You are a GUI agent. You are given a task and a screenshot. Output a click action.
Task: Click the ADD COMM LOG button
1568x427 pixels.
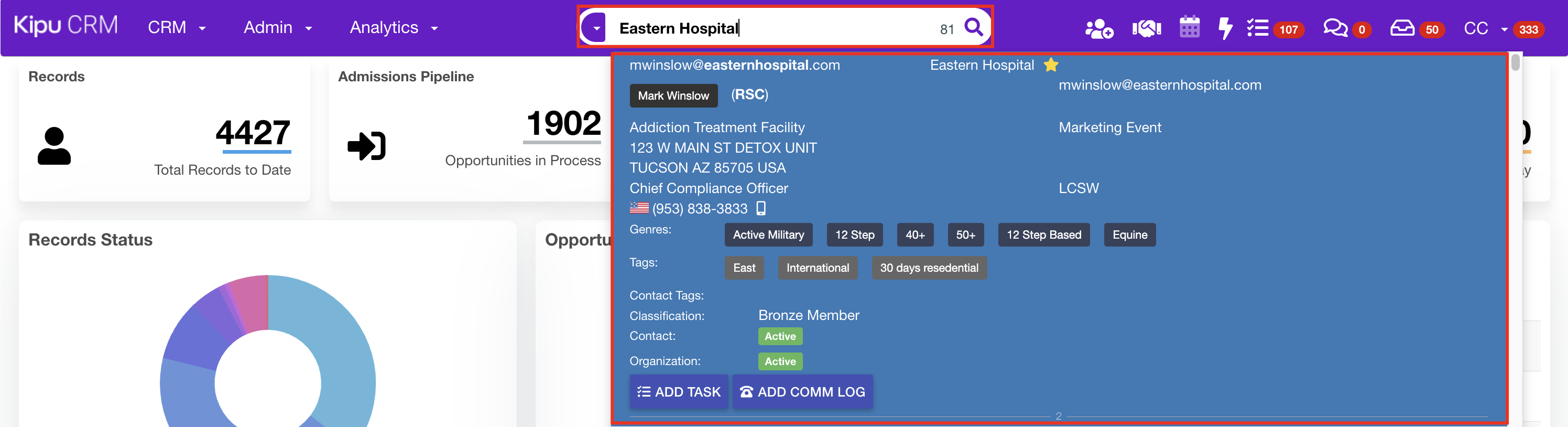802,392
